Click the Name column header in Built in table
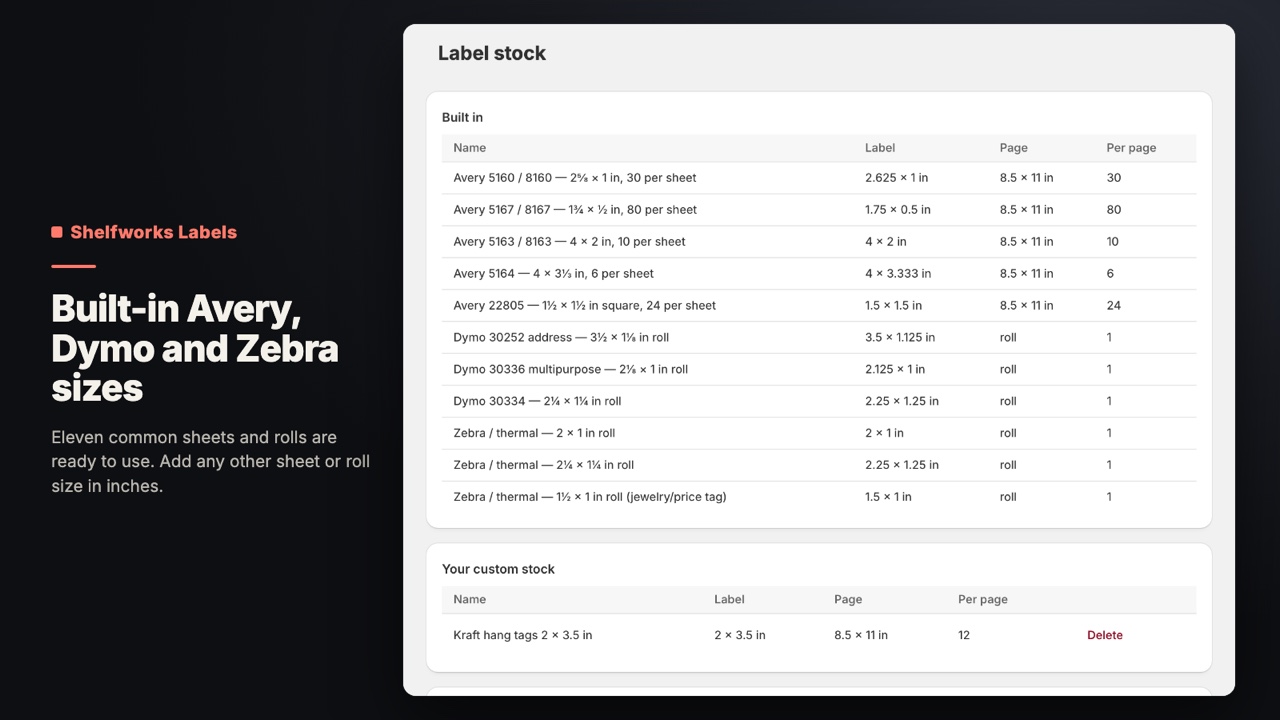1280x720 pixels. tap(469, 148)
